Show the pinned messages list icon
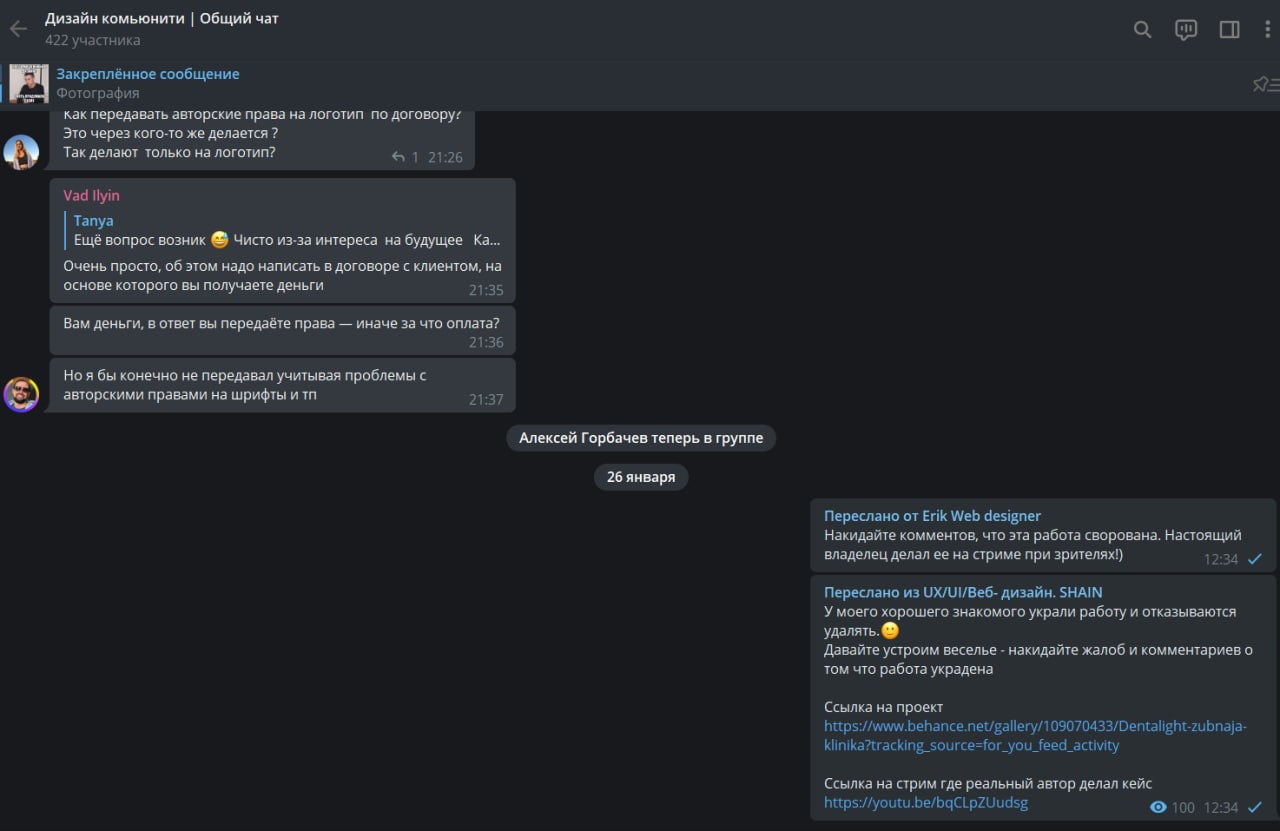Image resolution: width=1280 pixels, height=831 pixels. pyautogui.click(x=1265, y=84)
